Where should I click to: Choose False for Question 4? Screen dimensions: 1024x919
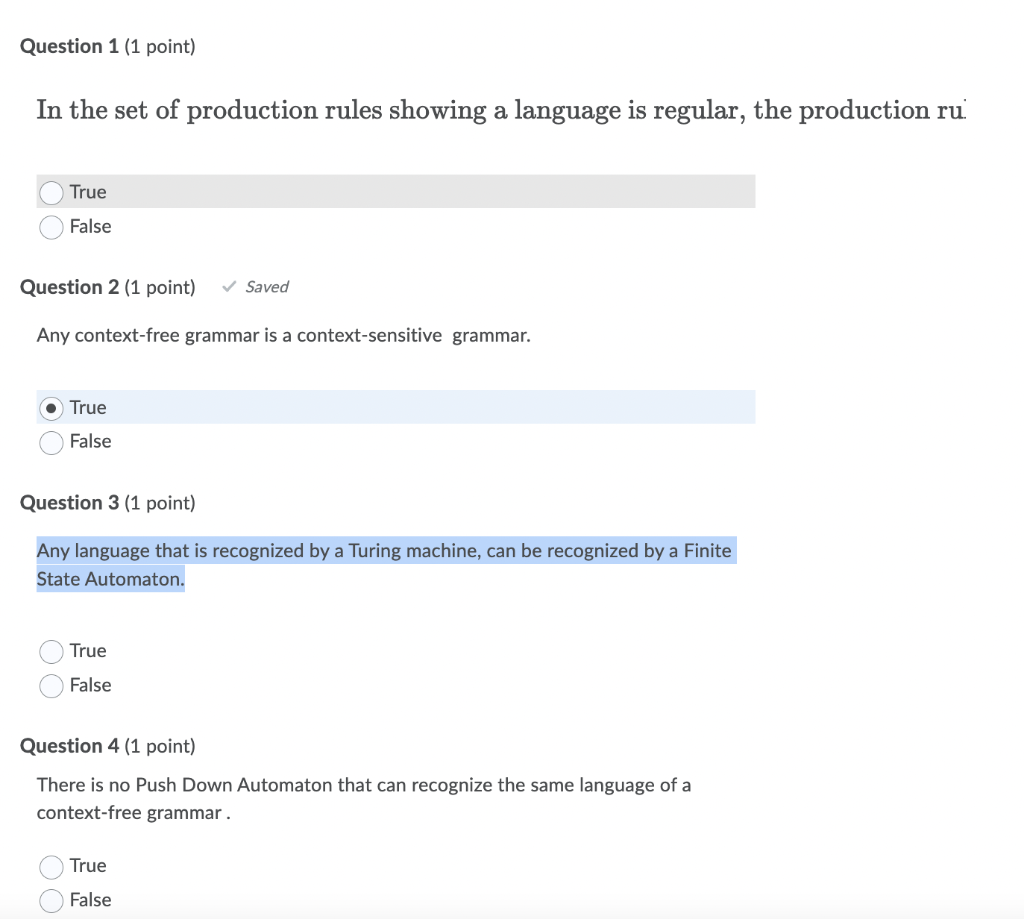51,900
